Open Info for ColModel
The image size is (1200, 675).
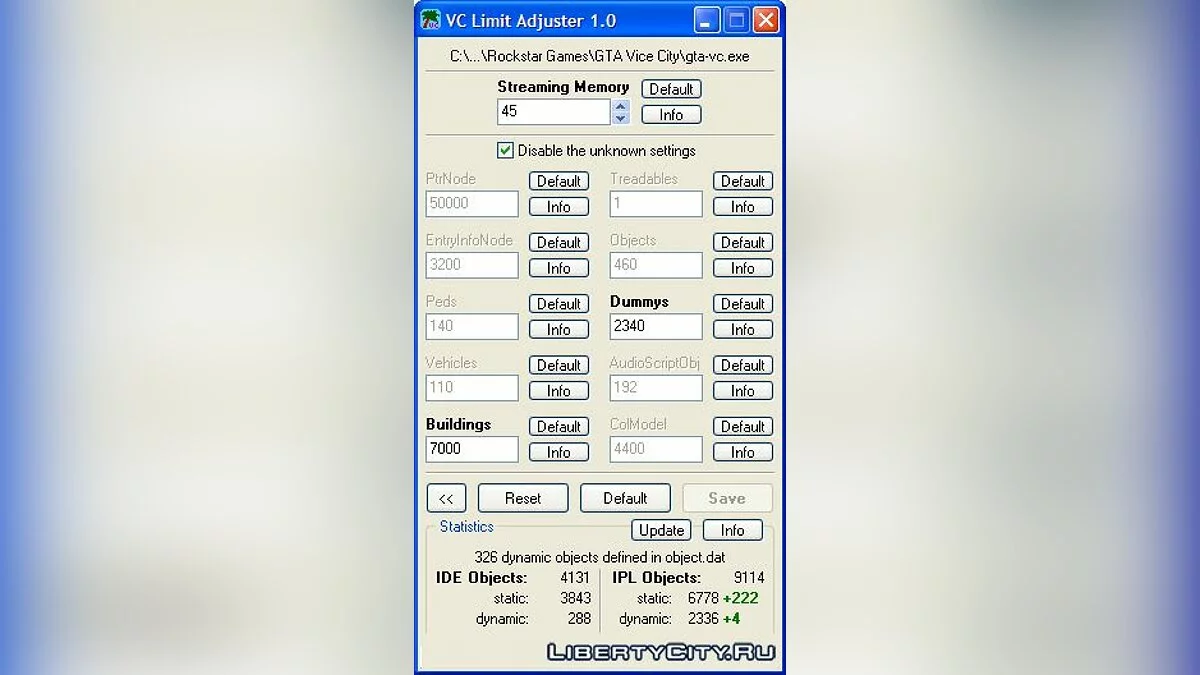pyautogui.click(x=742, y=451)
